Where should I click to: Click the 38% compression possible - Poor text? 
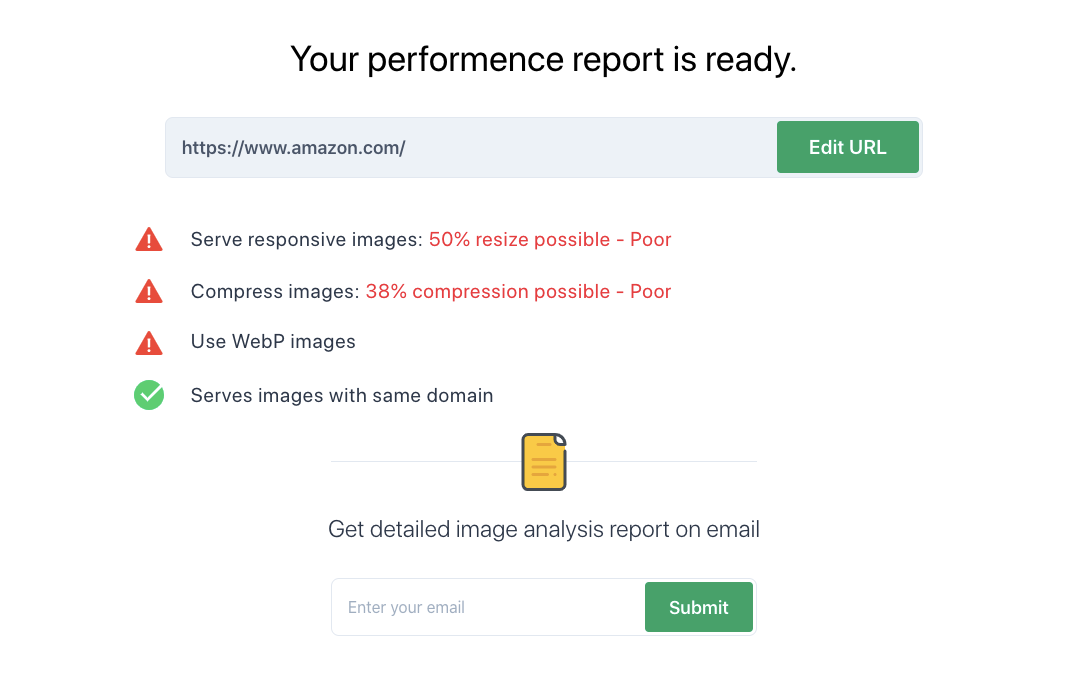[518, 292]
